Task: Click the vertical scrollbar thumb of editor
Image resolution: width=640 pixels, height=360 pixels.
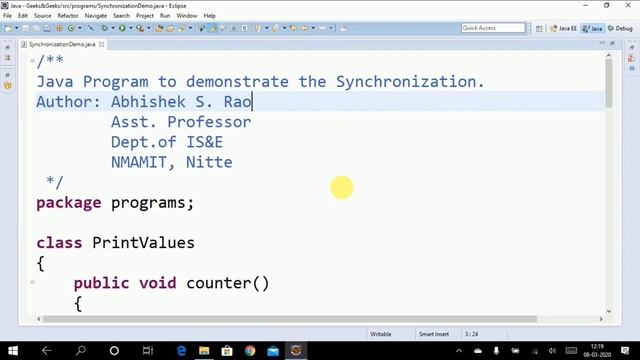Action: click(609, 83)
